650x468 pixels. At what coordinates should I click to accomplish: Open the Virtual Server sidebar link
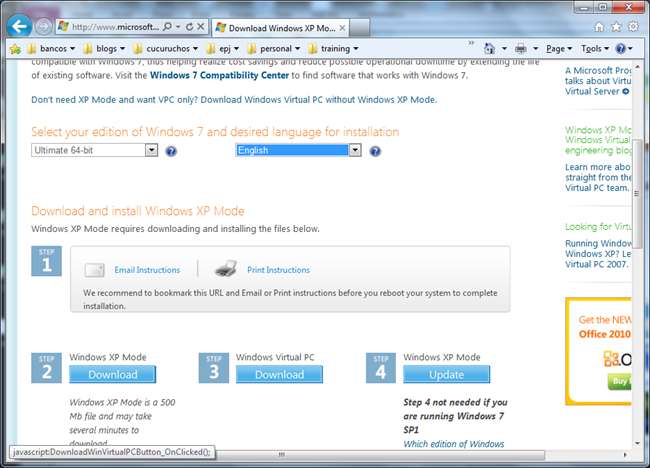pos(598,81)
